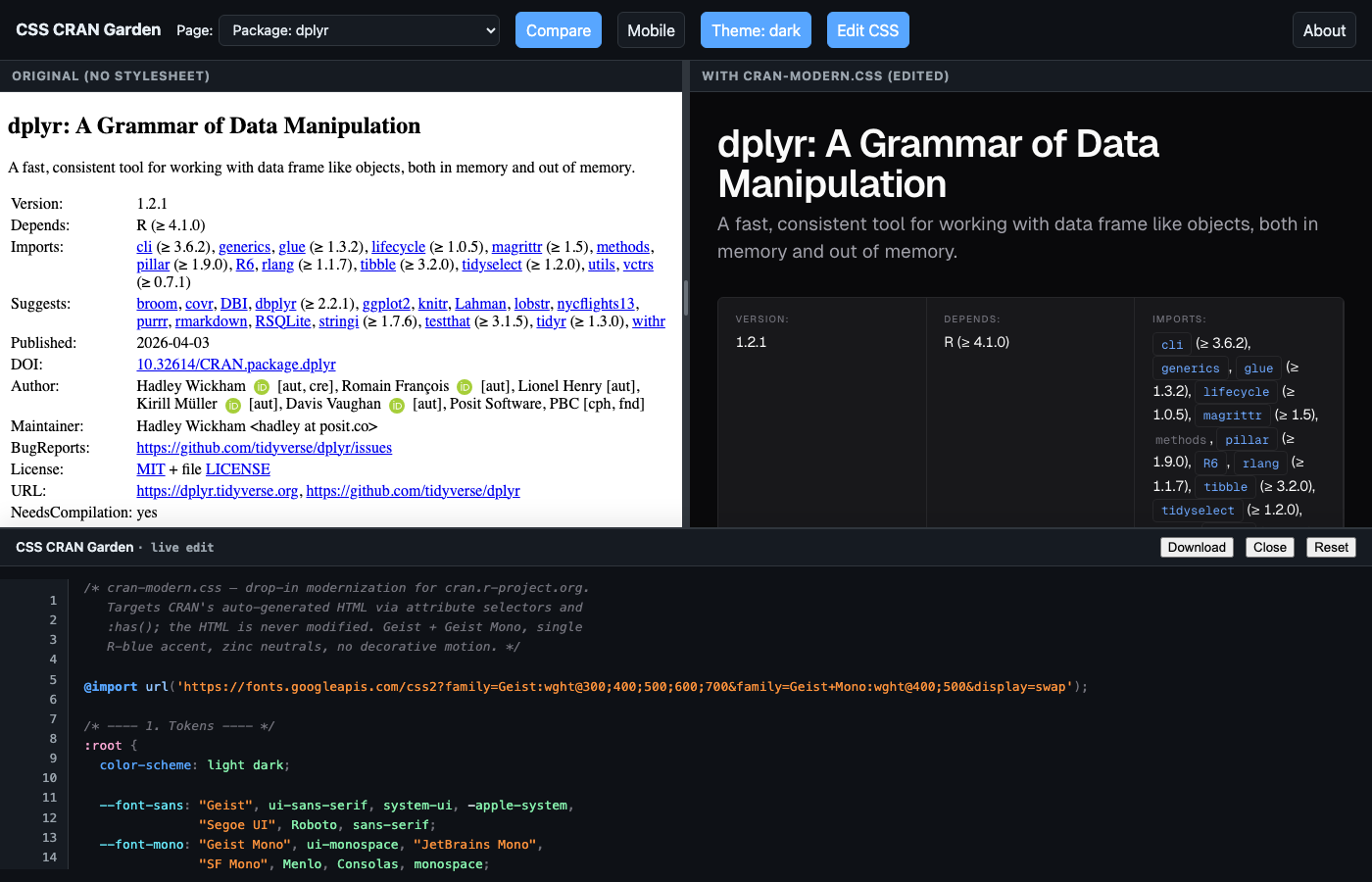Toggle the Compare view button

coord(559,30)
